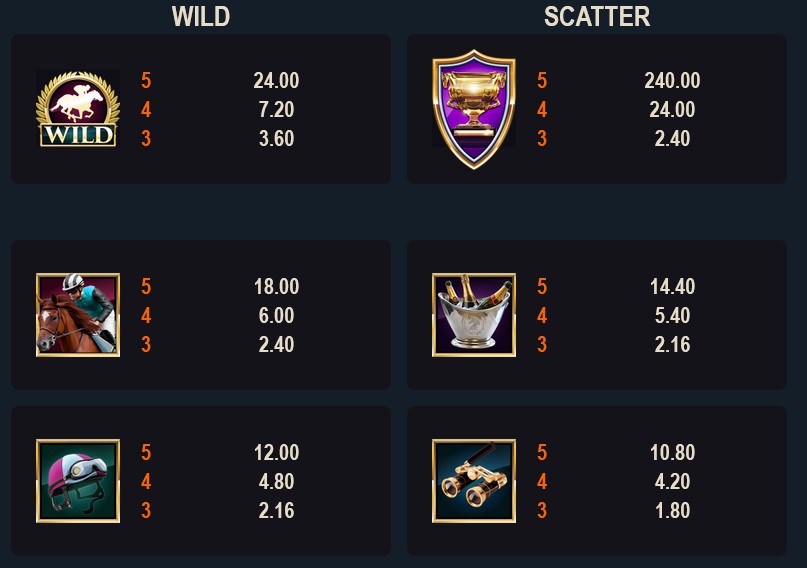Image resolution: width=807 pixels, height=568 pixels.
Task: Select the 4.80 helmet payout value
Action: coord(276,481)
